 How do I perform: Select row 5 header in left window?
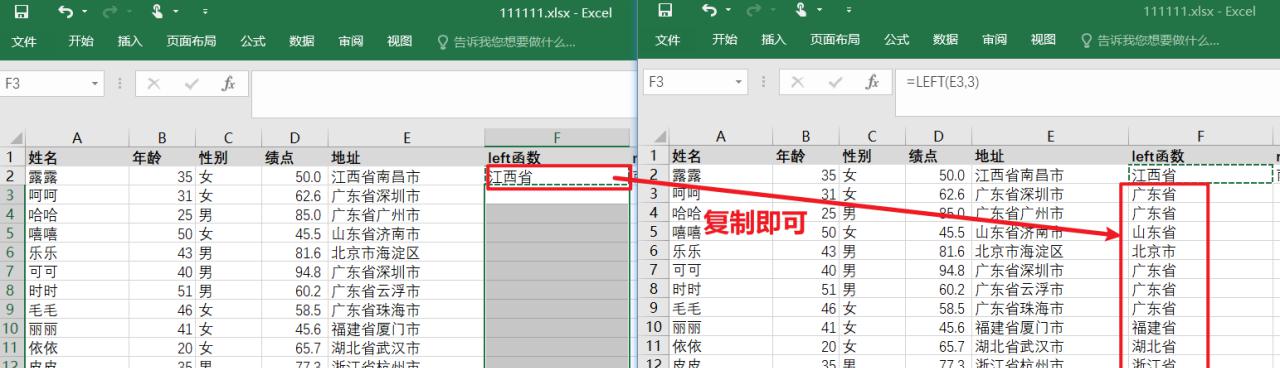[x=12, y=233]
